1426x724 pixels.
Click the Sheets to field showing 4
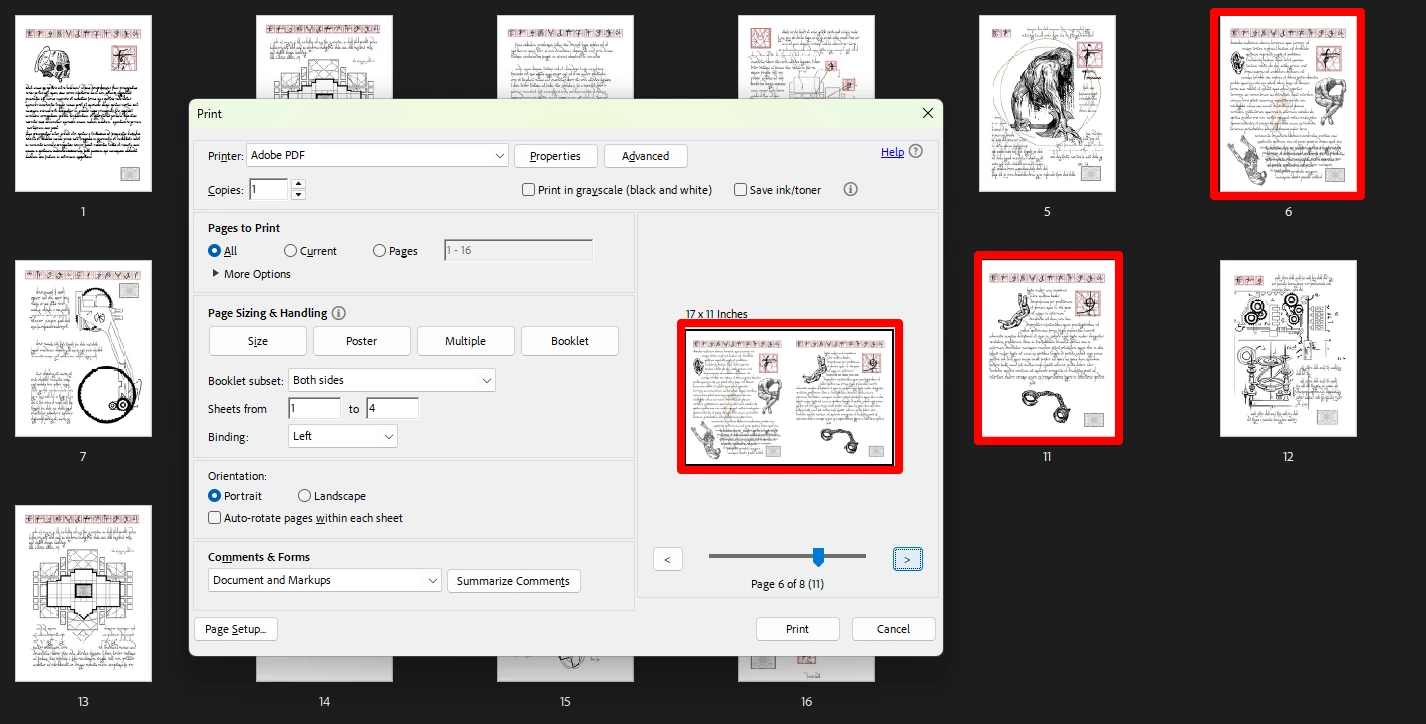tap(392, 409)
